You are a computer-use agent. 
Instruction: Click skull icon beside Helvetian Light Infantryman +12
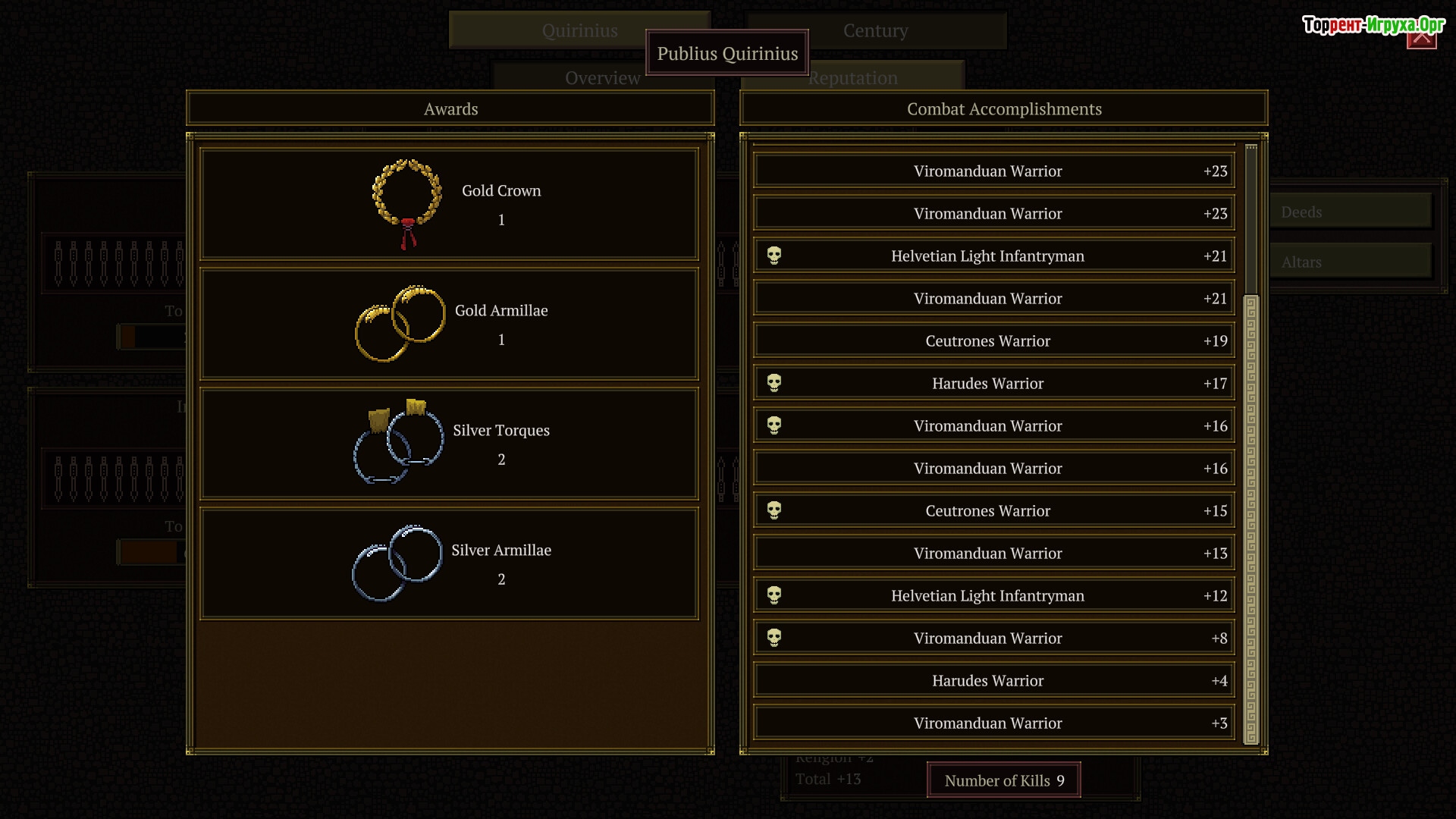click(774, 595)
